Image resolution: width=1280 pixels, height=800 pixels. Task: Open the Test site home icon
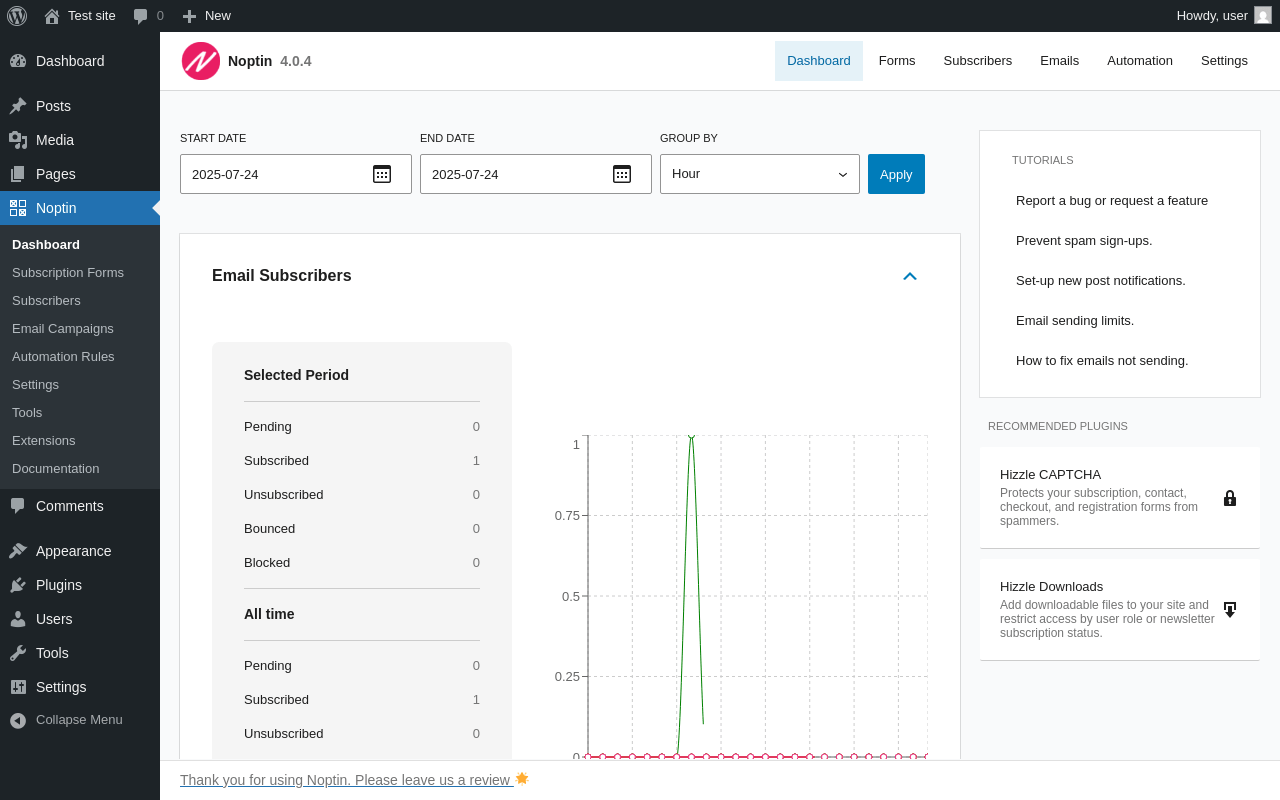52,16
